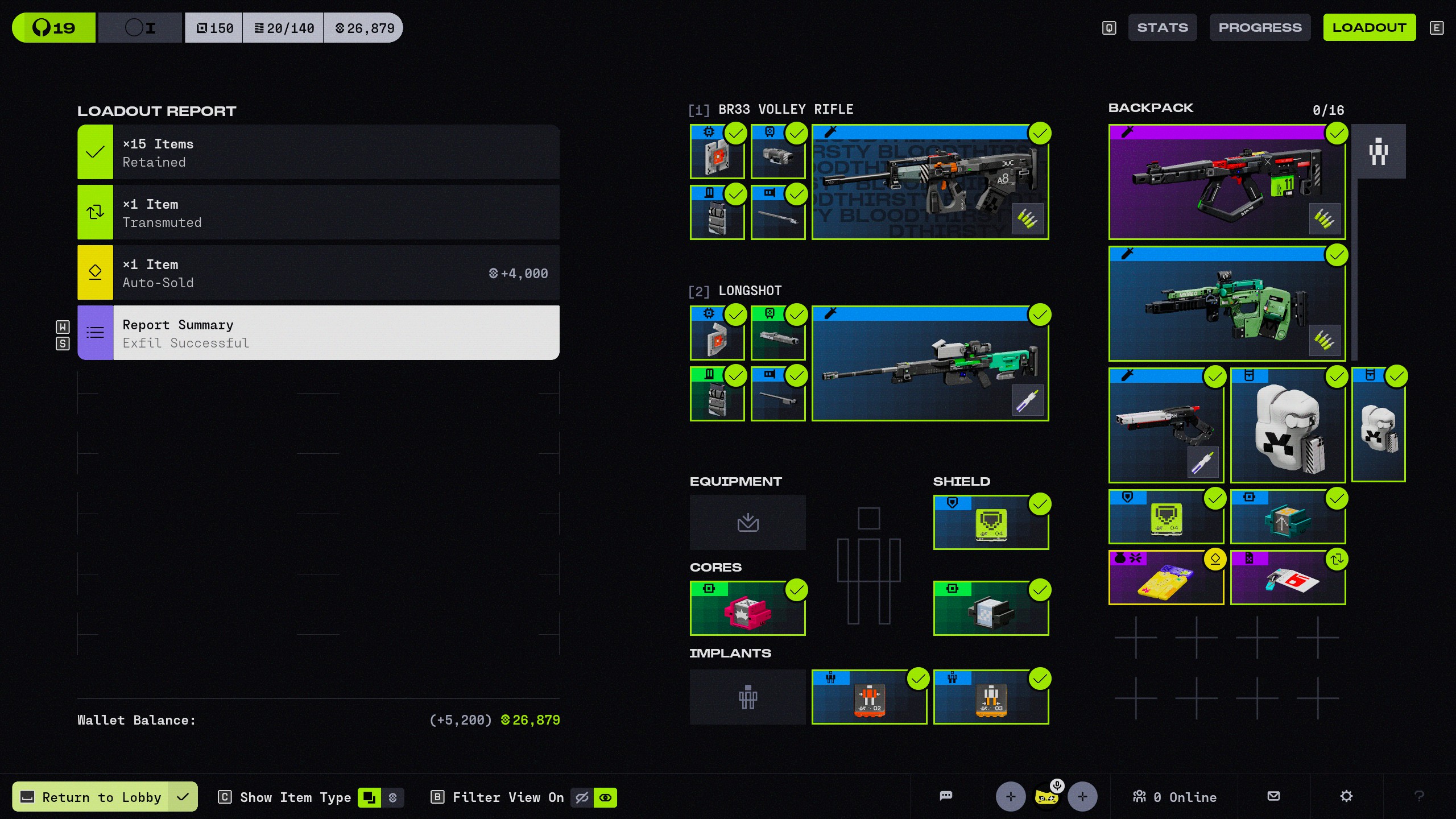The width and height of the screenshot is (1456, 819).
Task: Click the help question mark icon
Action: click(x=1419, y=796)
